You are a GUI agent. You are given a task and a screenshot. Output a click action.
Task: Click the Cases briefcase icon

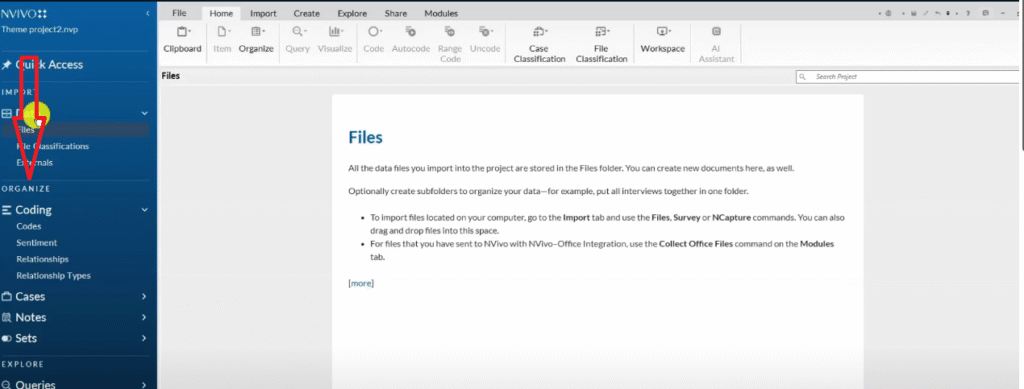pos(7,296)
